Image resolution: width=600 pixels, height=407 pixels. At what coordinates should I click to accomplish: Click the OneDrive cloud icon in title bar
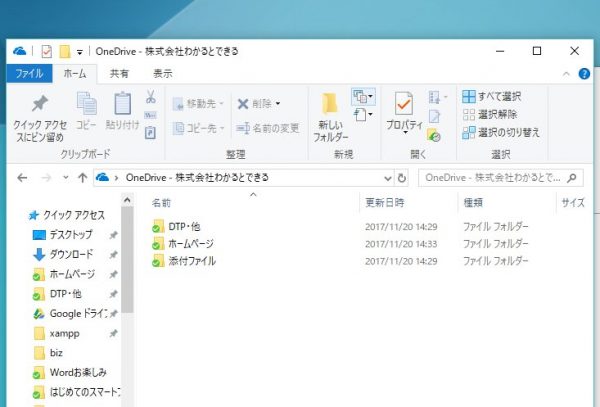click(19, 51)
